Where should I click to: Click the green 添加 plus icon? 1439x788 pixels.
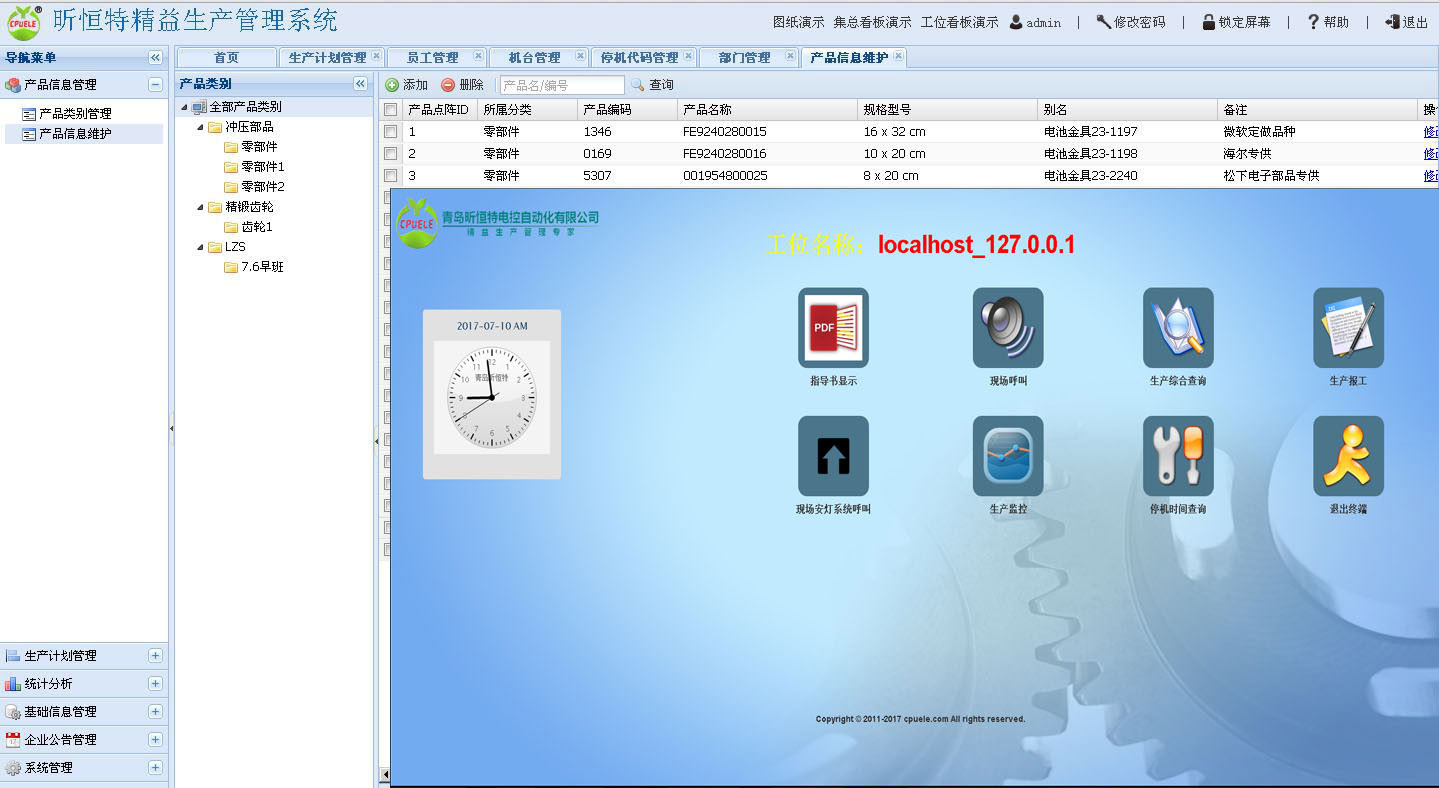[x=392, y=85]
